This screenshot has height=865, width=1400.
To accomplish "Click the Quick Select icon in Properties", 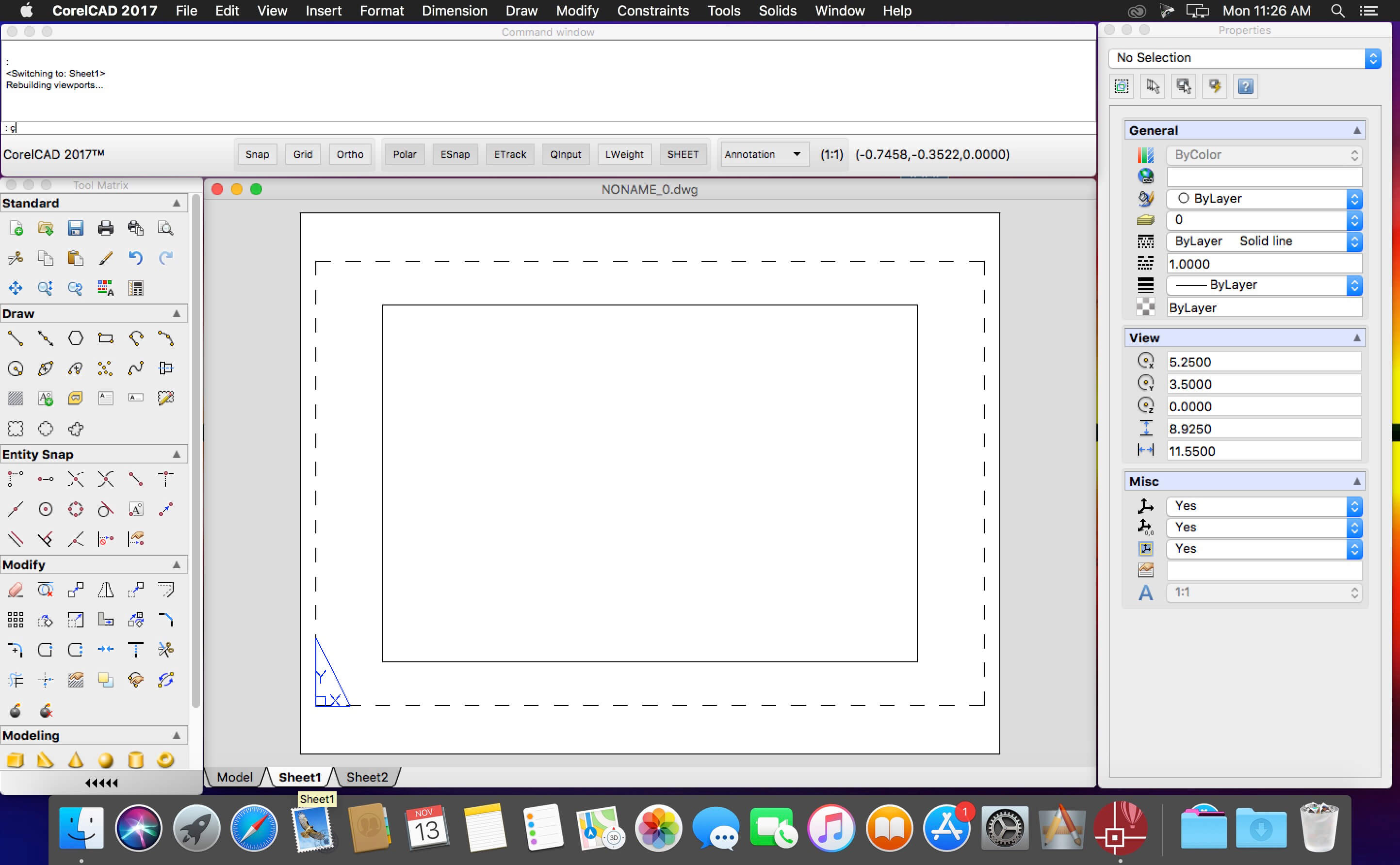I will pos(1122,86).
